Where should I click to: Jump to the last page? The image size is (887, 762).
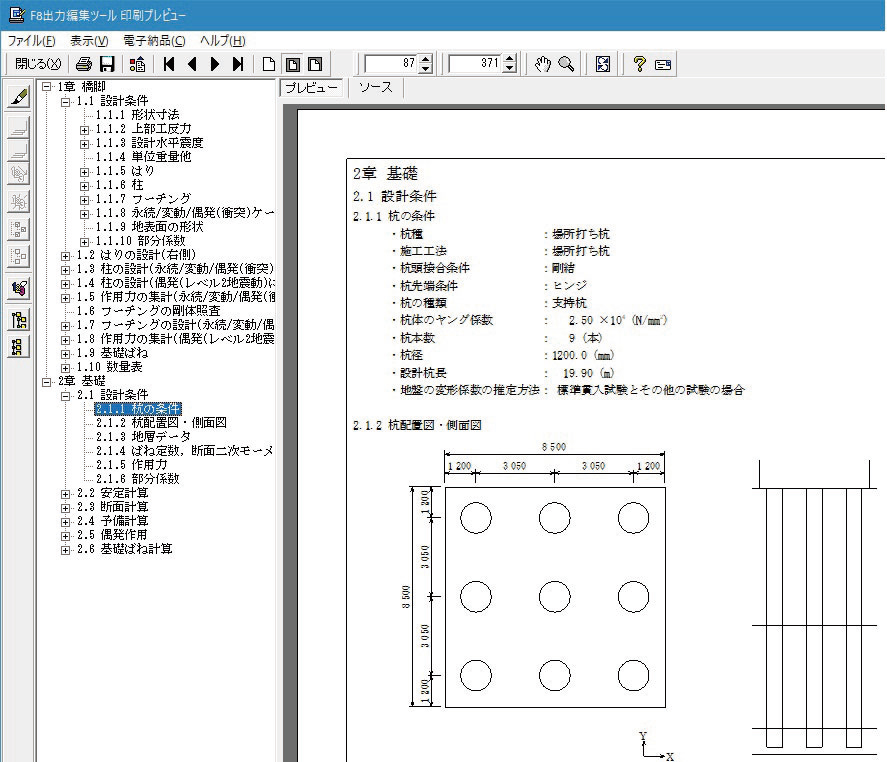238,64
